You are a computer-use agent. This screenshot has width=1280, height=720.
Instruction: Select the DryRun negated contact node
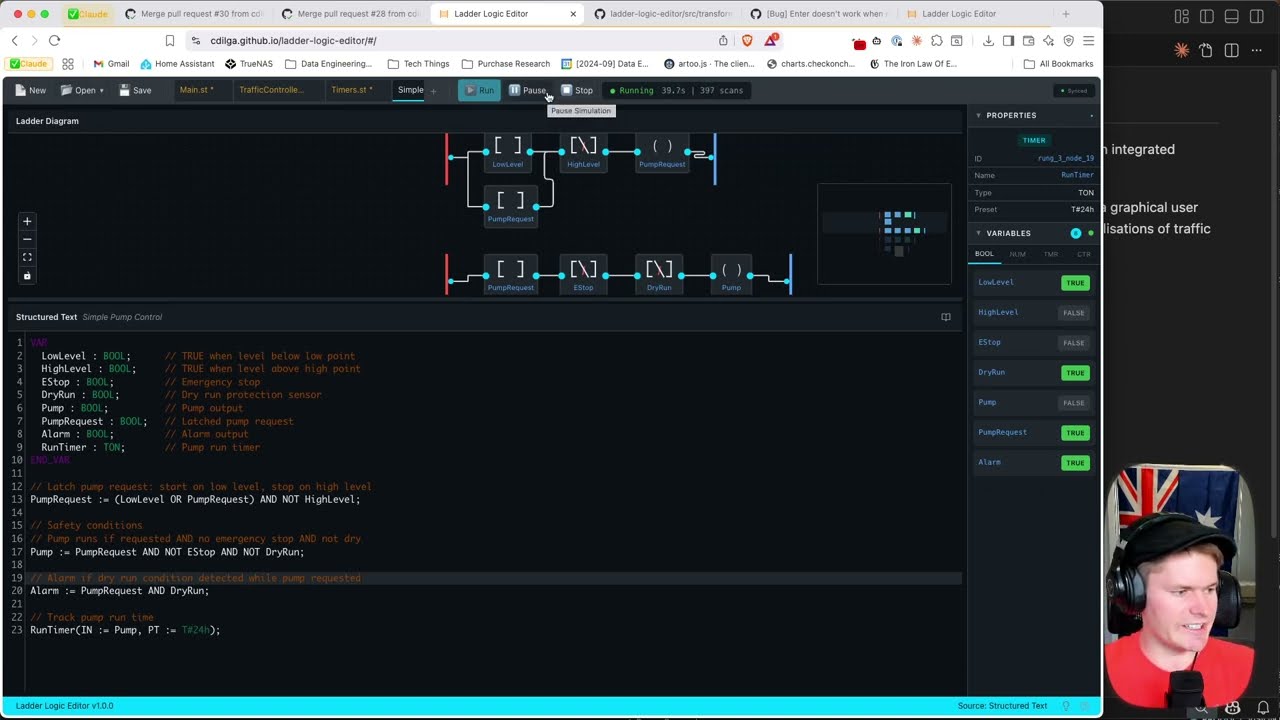click(x=659, y=274)
